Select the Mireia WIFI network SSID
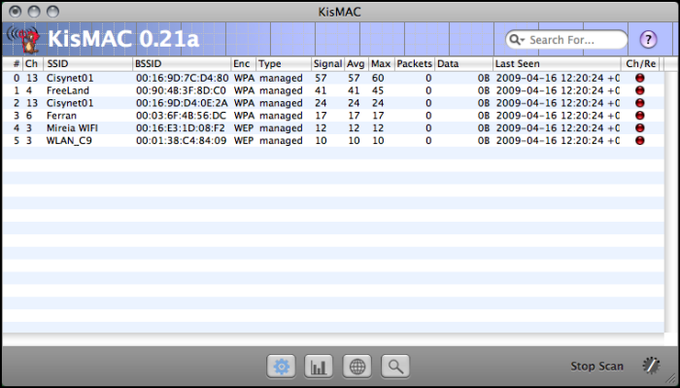The image size is (680, 388). (x=72, y=128)
